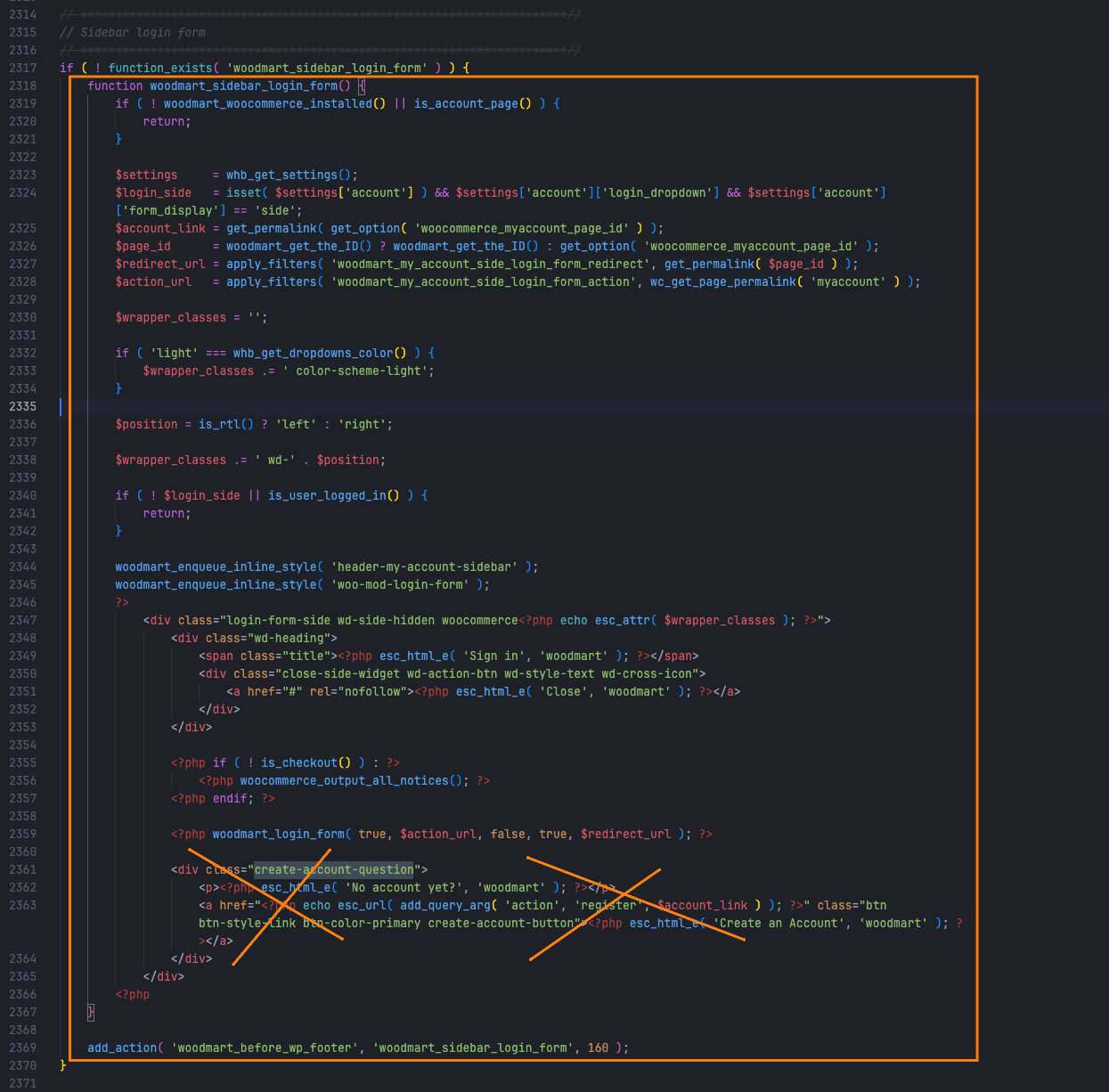Click 'false' argument on line 2359

pos(508,834)
